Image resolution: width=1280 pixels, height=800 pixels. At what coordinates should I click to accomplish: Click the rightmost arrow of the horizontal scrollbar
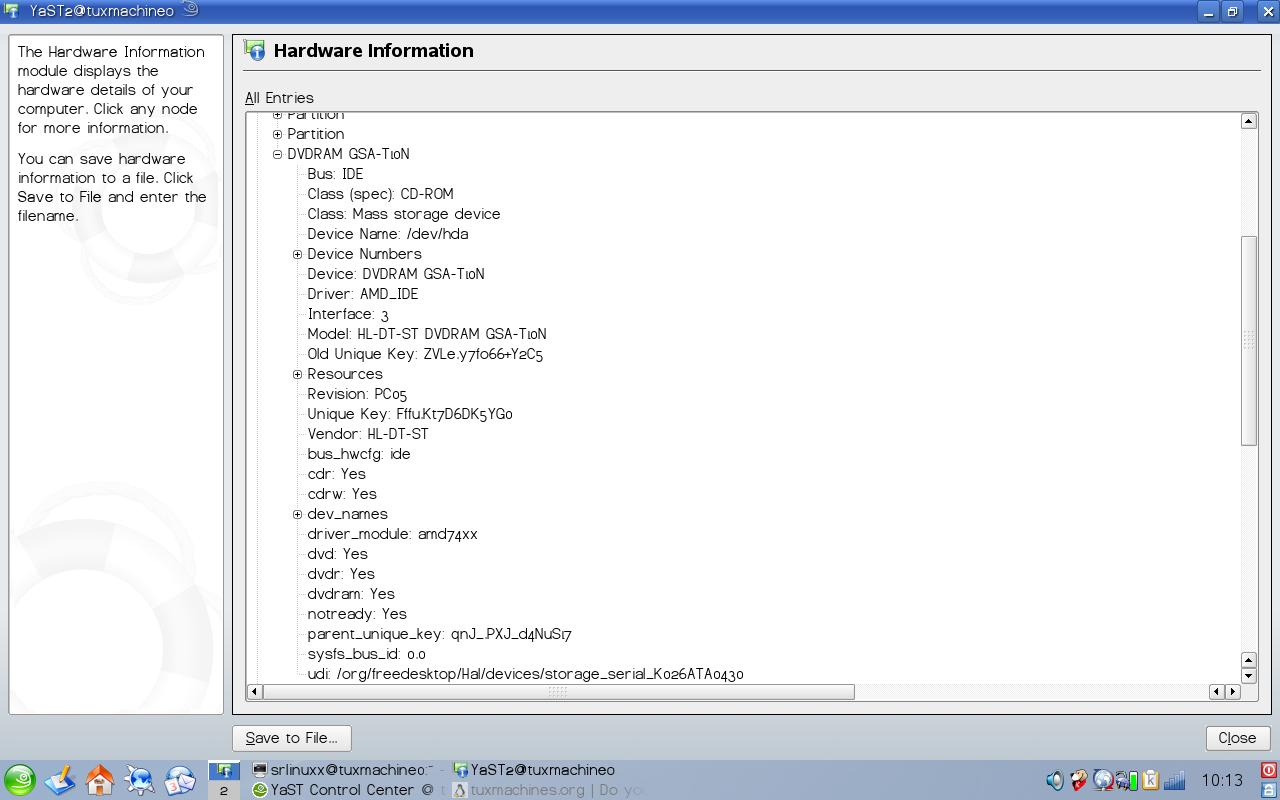tap(1232, 691)
